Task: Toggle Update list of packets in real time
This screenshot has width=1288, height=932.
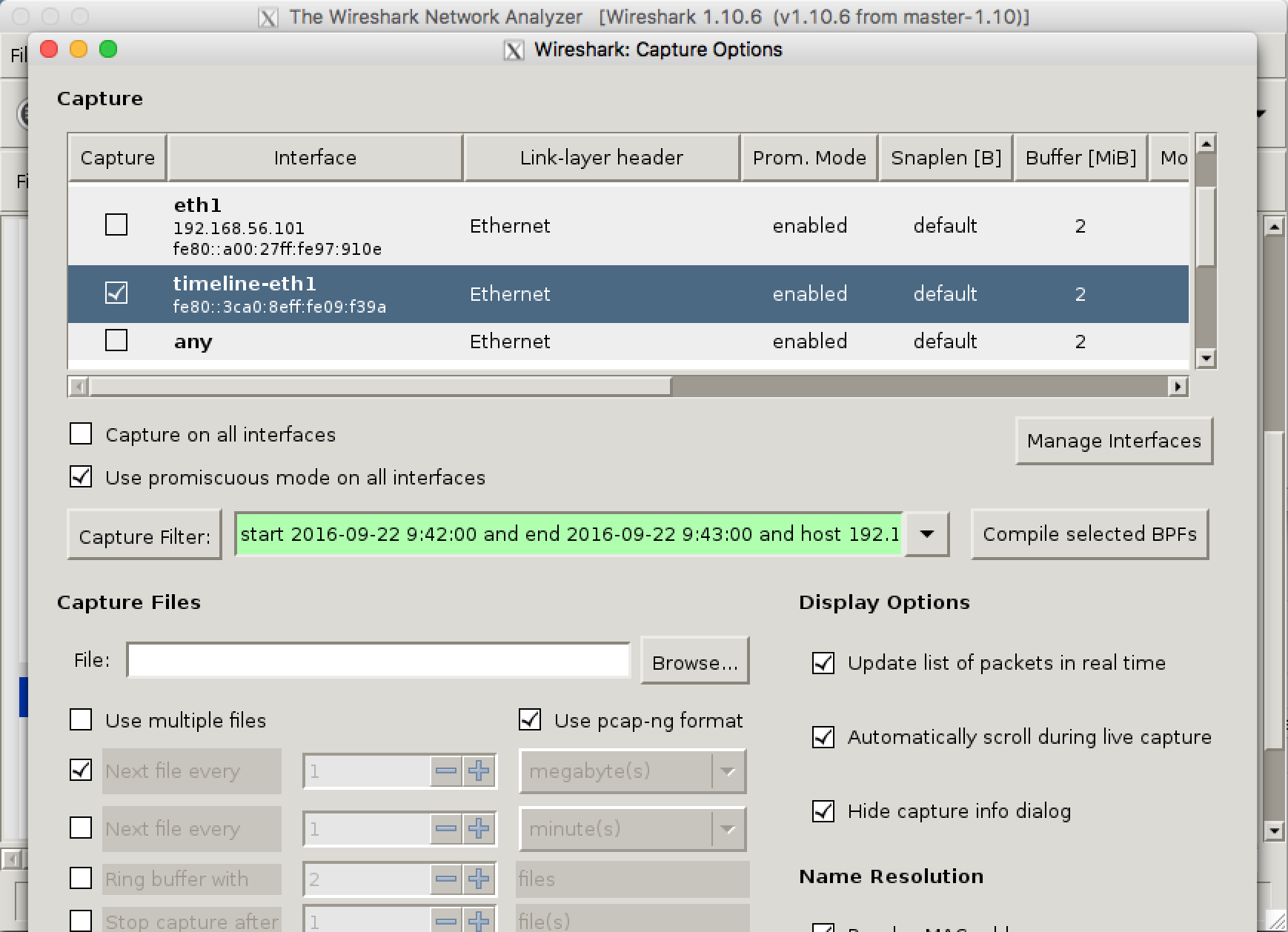Action: click(823, 662)
